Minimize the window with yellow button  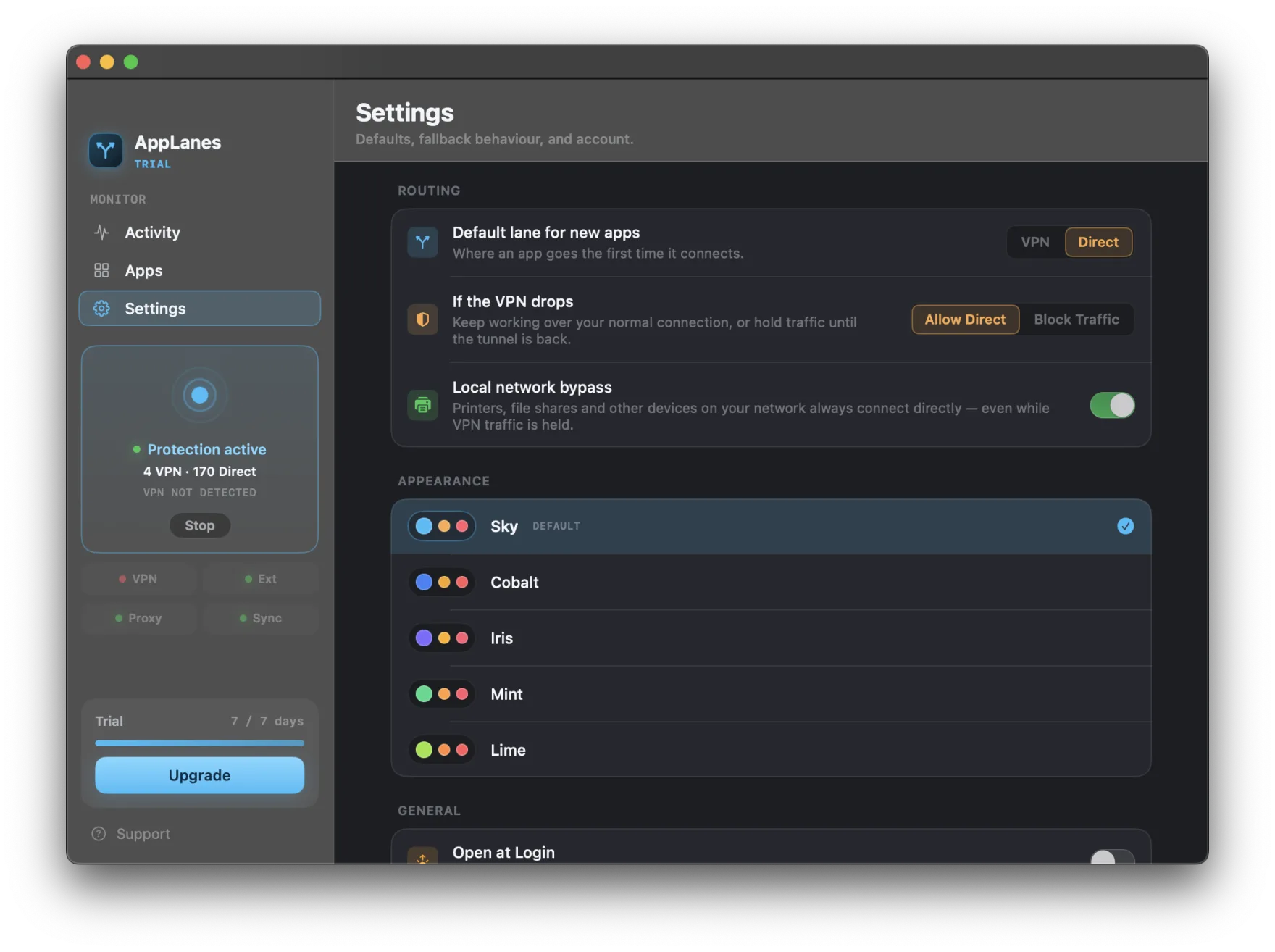pos(107,62)
